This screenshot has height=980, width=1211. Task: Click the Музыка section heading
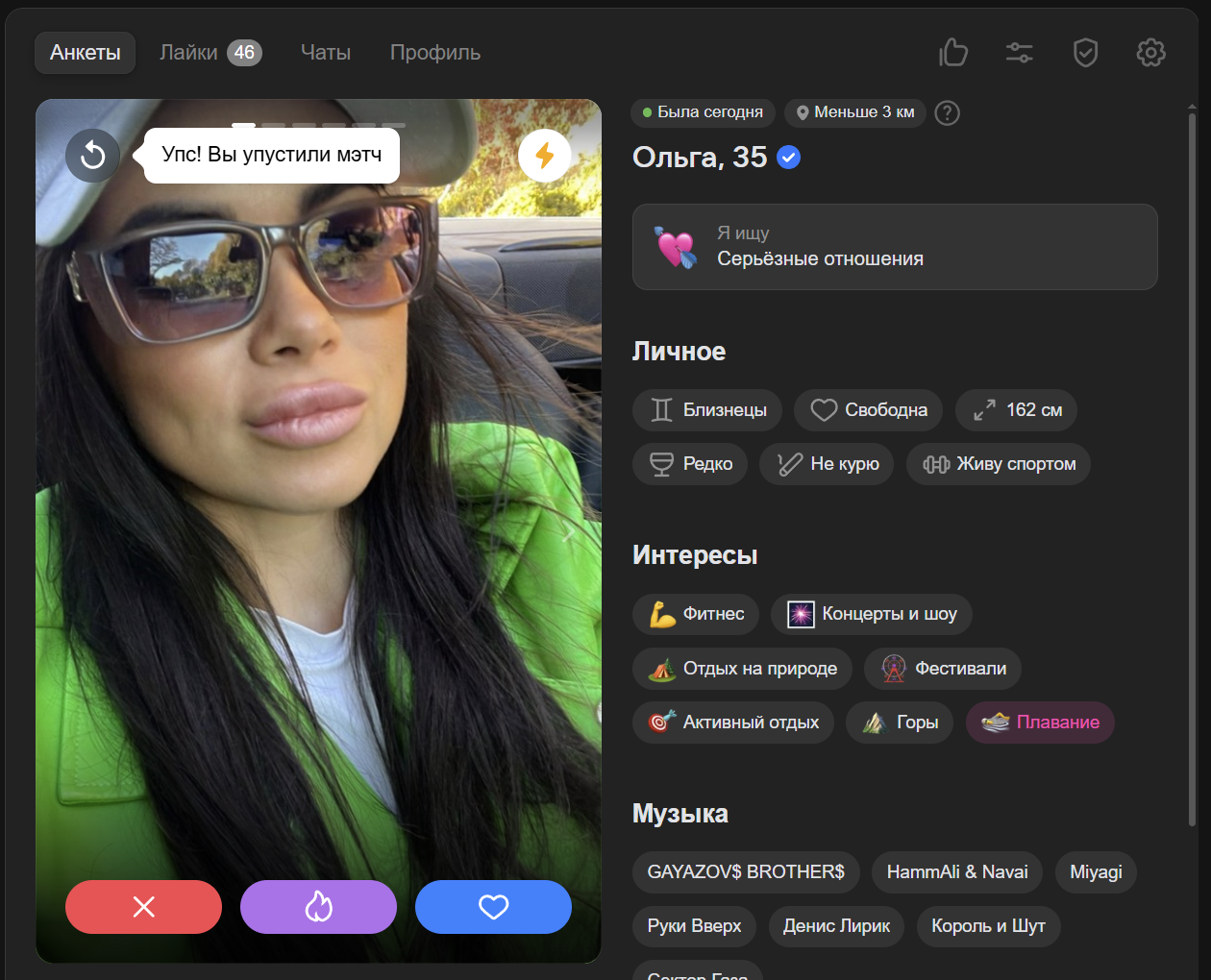[x=680, y=814]
